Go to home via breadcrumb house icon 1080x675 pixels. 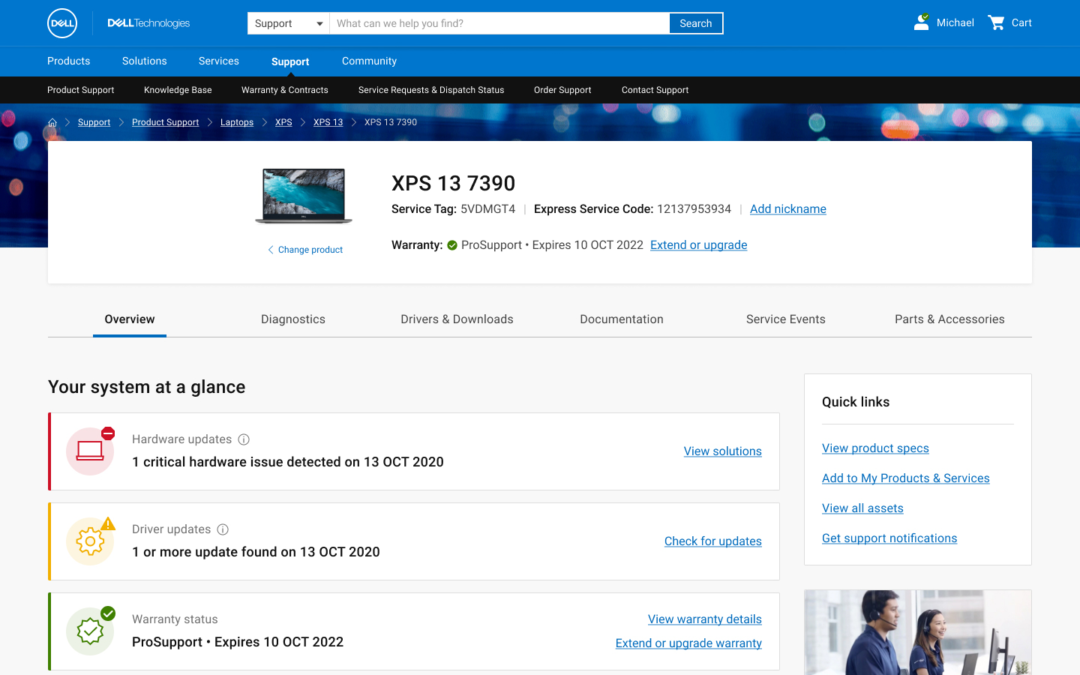click(52, 122)
